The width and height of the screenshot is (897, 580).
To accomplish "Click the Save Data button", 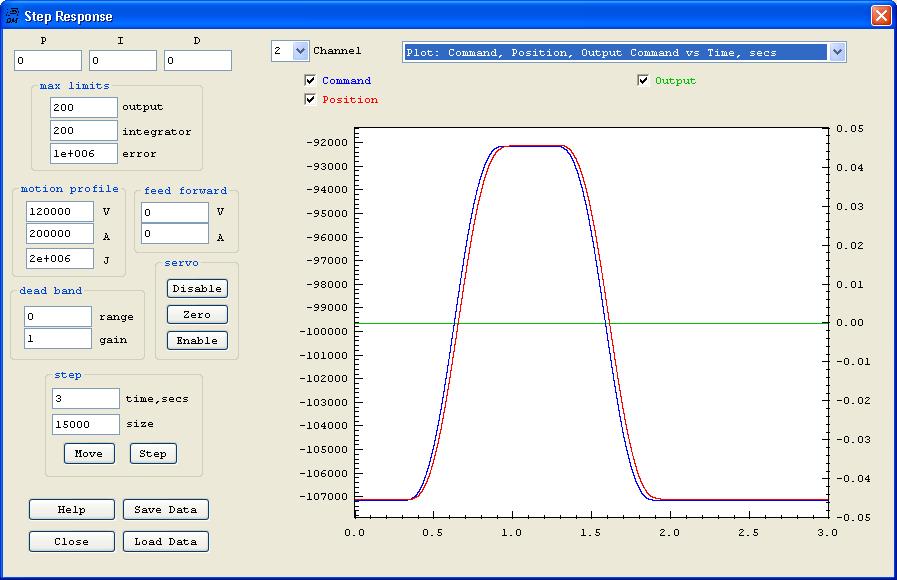I will [166, 510].
